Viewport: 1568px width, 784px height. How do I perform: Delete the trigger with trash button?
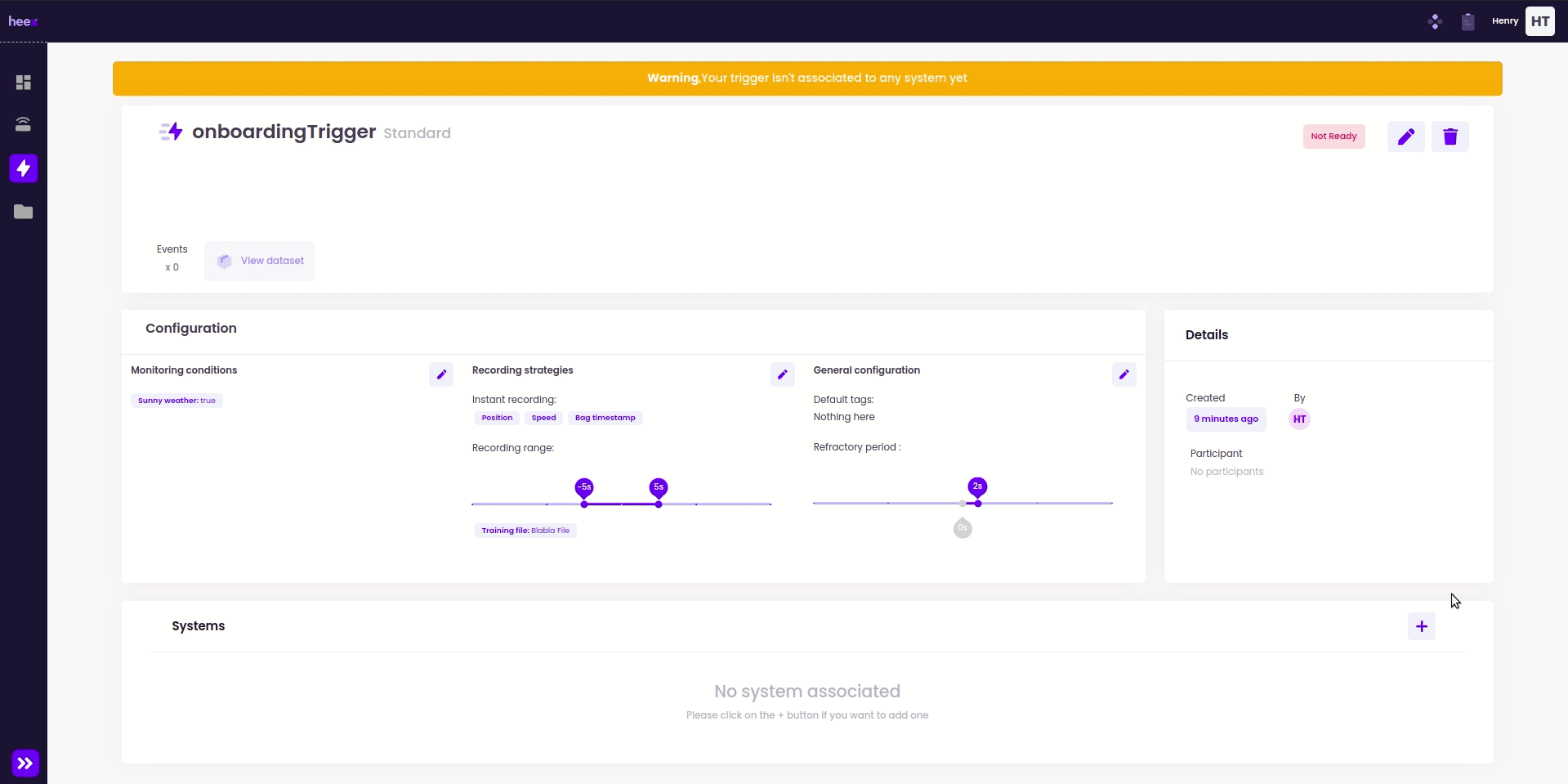tap(1450, 137)
